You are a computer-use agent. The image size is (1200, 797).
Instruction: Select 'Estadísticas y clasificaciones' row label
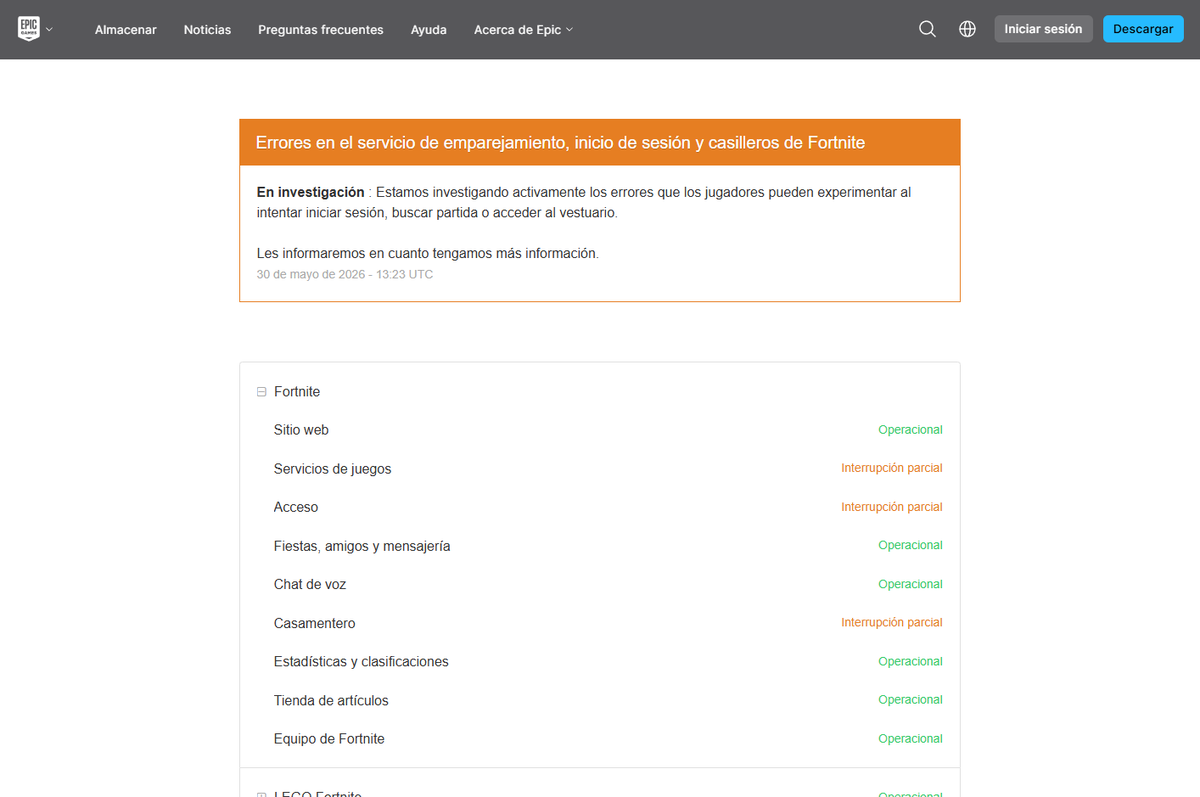click(x=361, y=661)
